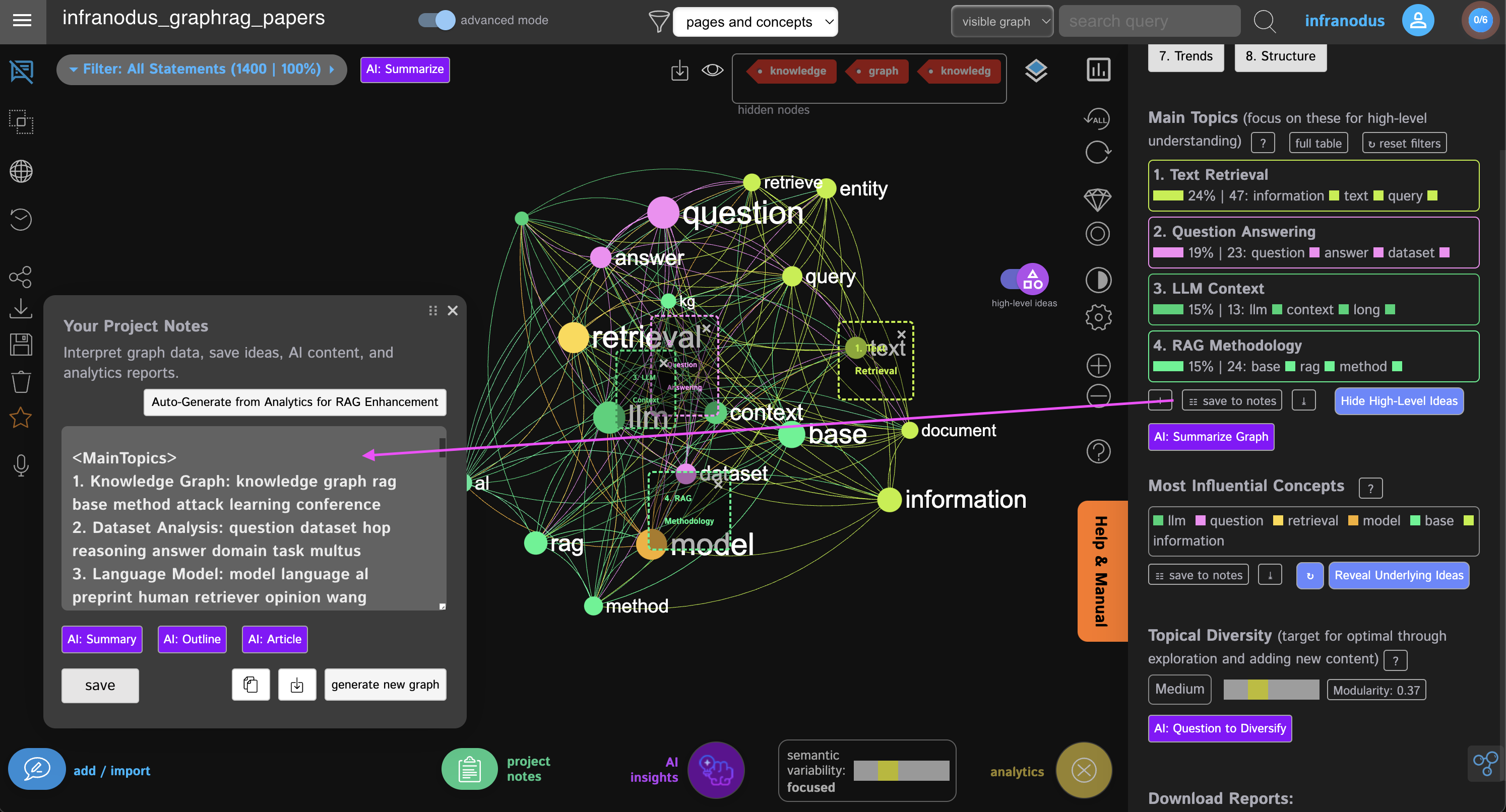
Task: Click the llm green color swatch
Action: (1158, 520)
